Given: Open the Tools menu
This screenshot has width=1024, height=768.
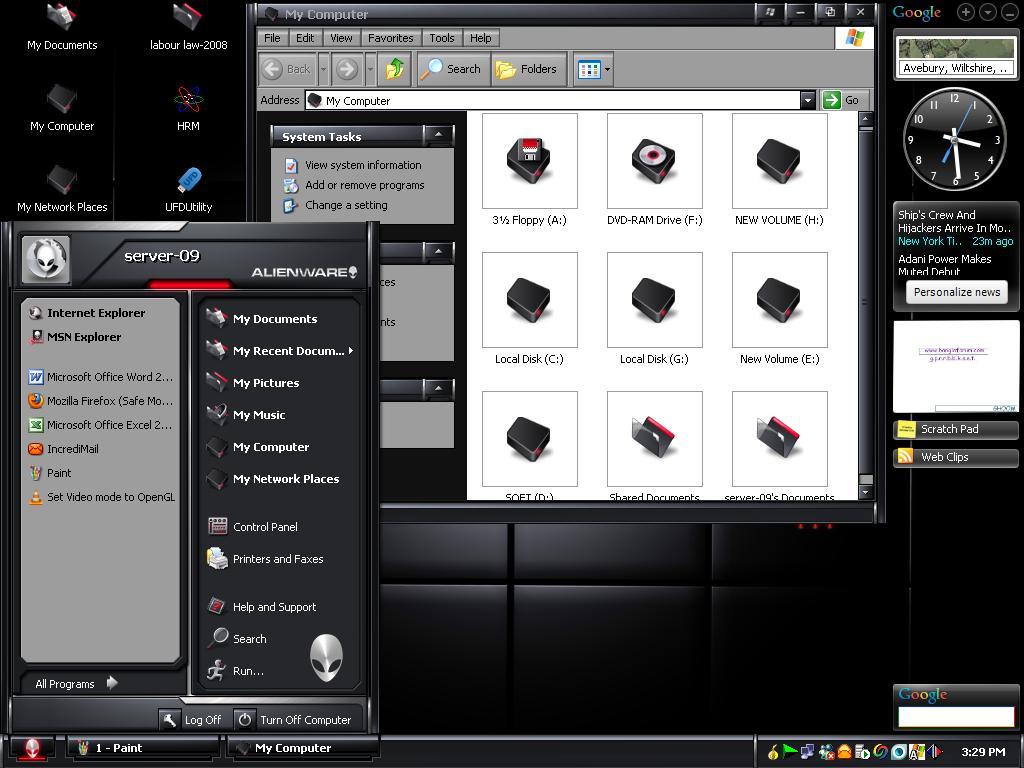Looking at the screenshot, I should point(441,38).
